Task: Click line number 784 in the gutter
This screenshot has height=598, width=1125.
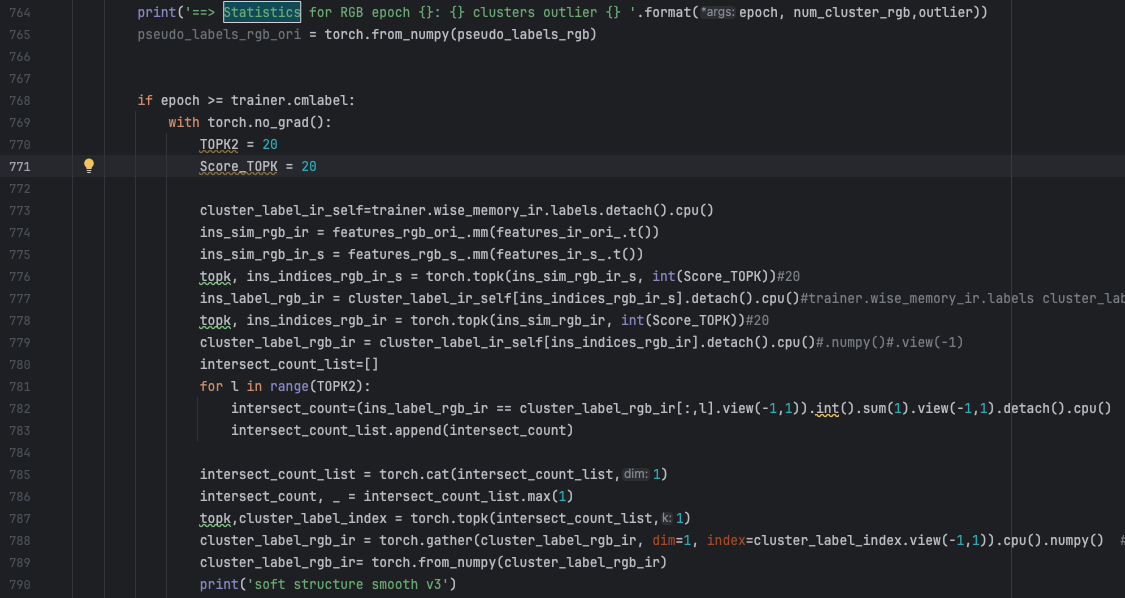Action: (x=19, y=452)
